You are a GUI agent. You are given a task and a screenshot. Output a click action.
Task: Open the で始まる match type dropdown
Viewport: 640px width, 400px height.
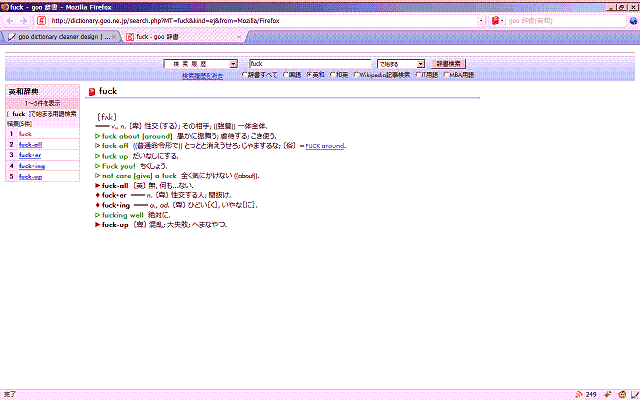coord(401,64)
